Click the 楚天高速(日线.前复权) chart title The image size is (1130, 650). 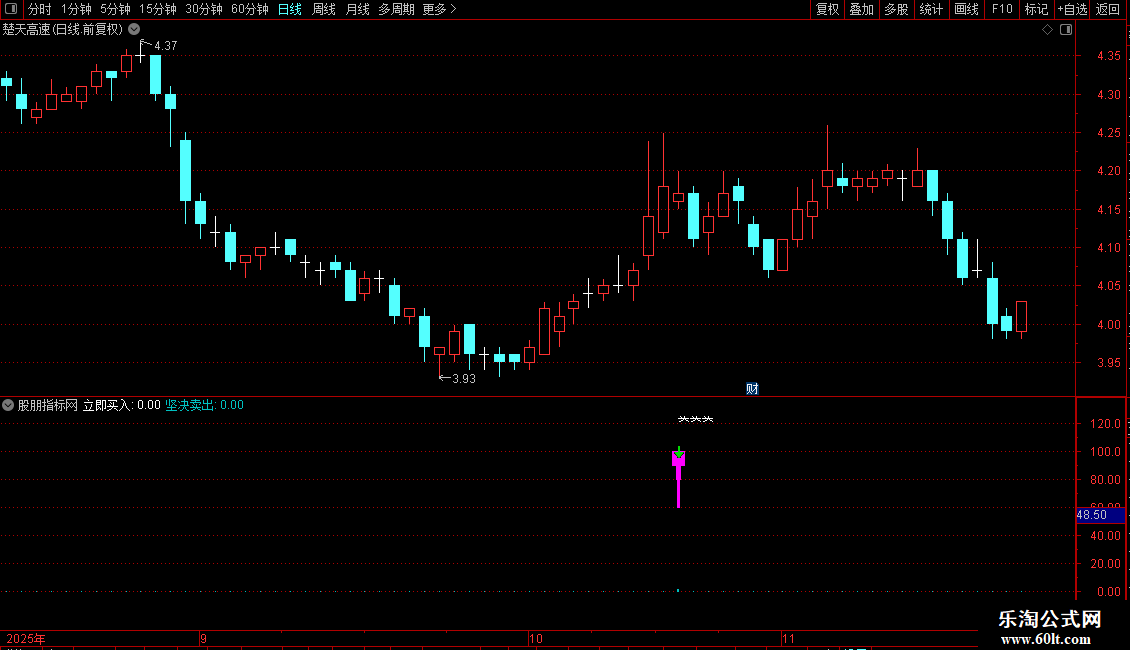tap(63, 29)
